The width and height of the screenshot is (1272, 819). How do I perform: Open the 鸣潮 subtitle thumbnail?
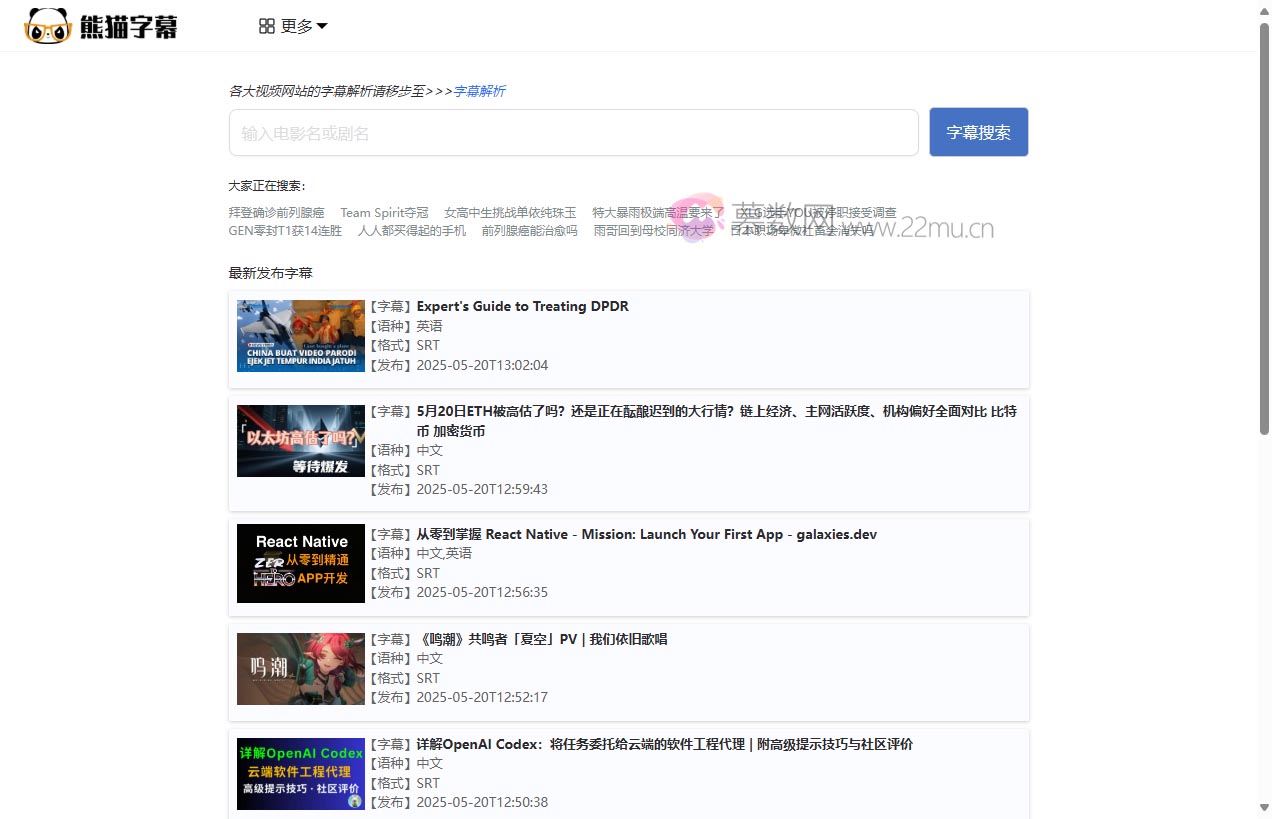click(301, 668)
